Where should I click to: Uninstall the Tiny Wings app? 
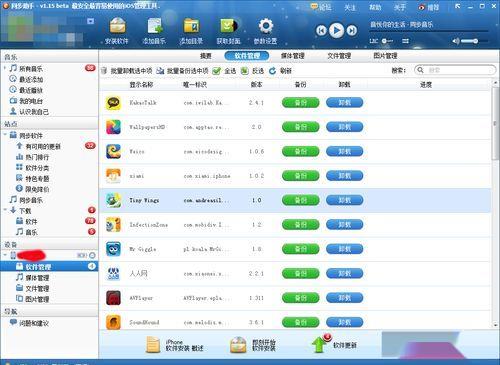pos(345,200)
